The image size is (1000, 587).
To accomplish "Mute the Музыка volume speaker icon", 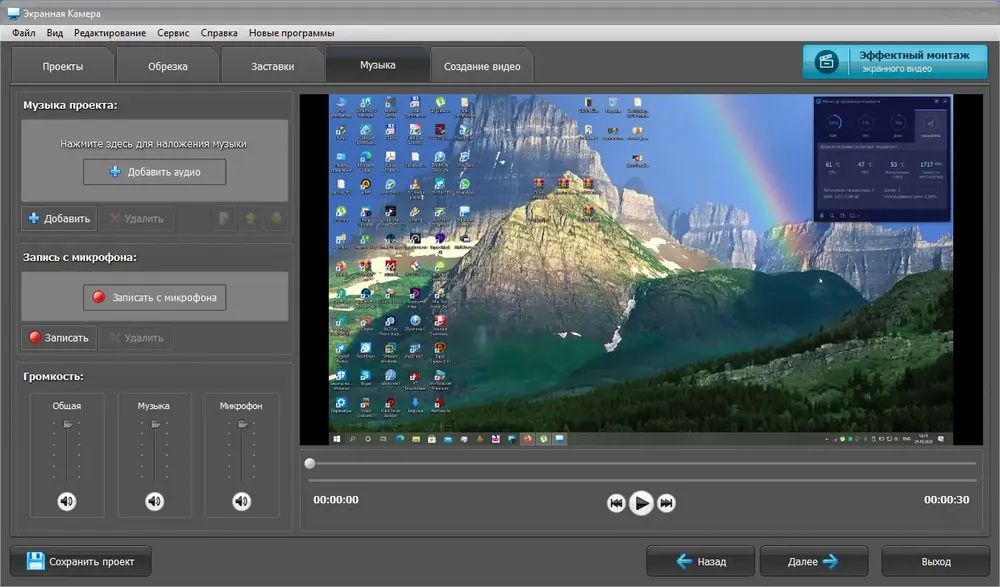I will 154,502.
